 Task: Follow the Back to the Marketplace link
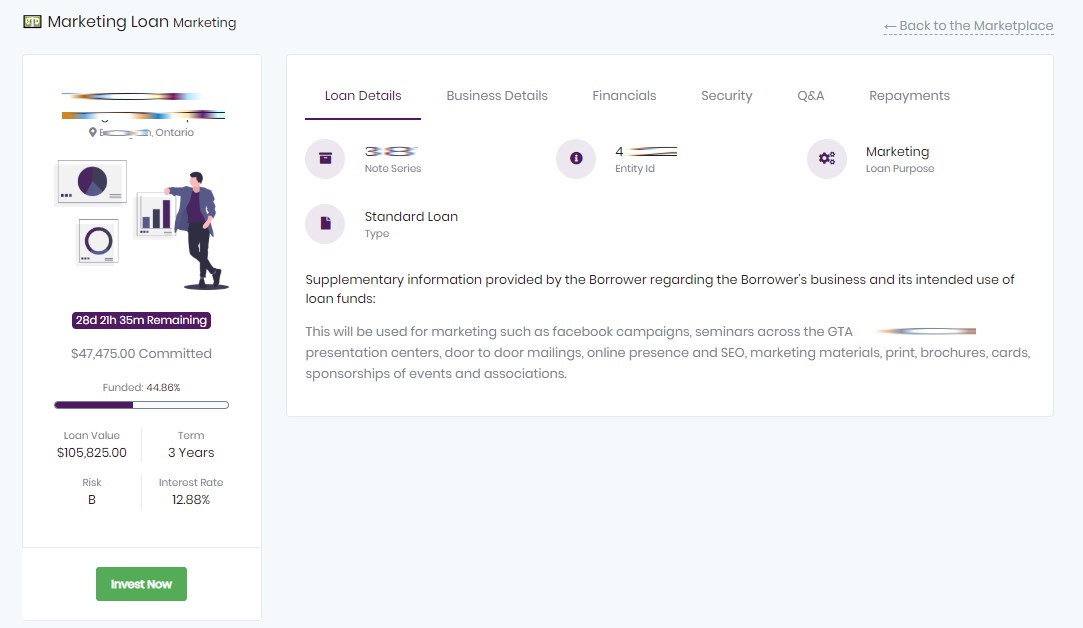968,26
